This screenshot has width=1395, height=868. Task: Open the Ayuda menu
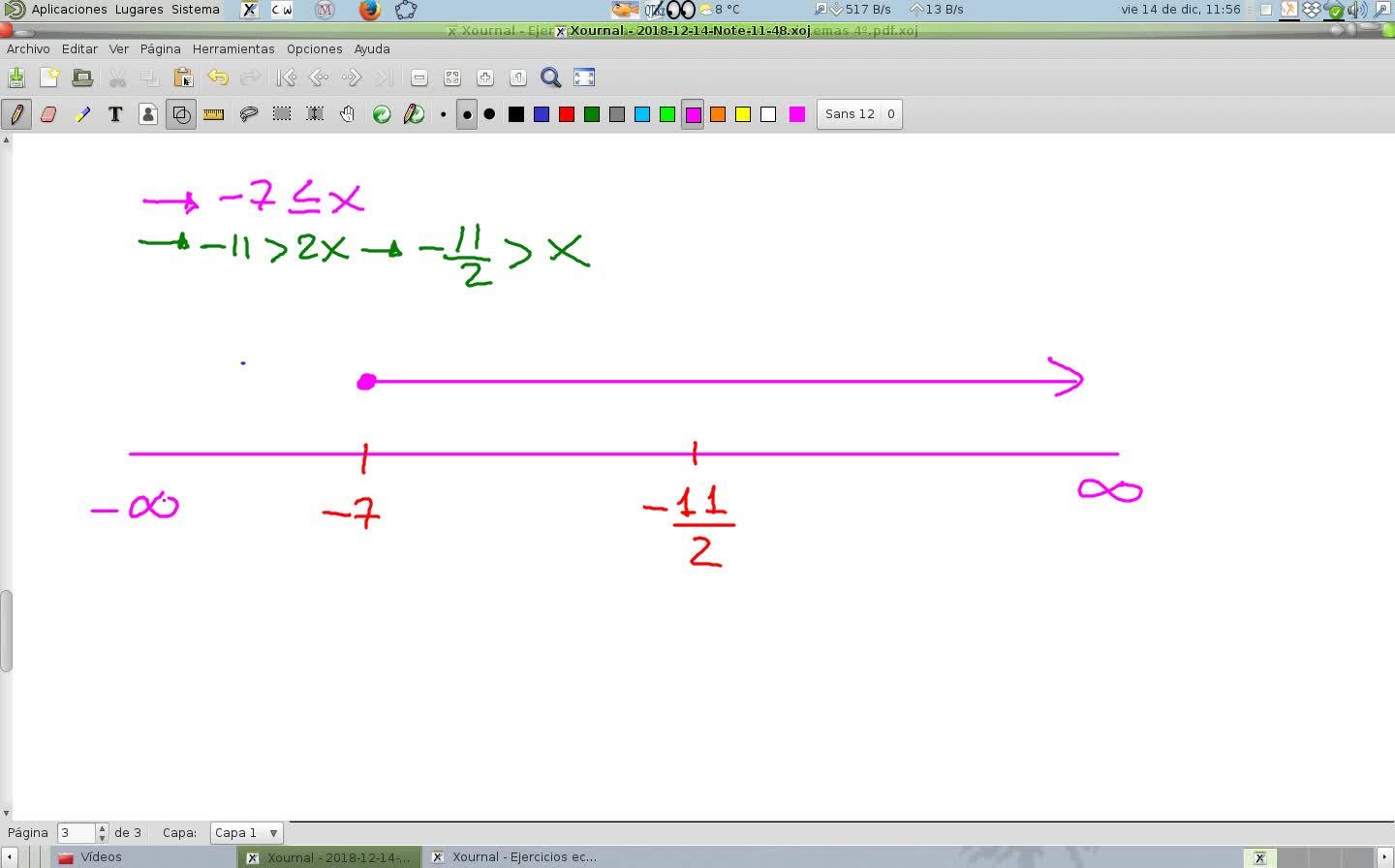pyautogui.click(x=372, y=48)
